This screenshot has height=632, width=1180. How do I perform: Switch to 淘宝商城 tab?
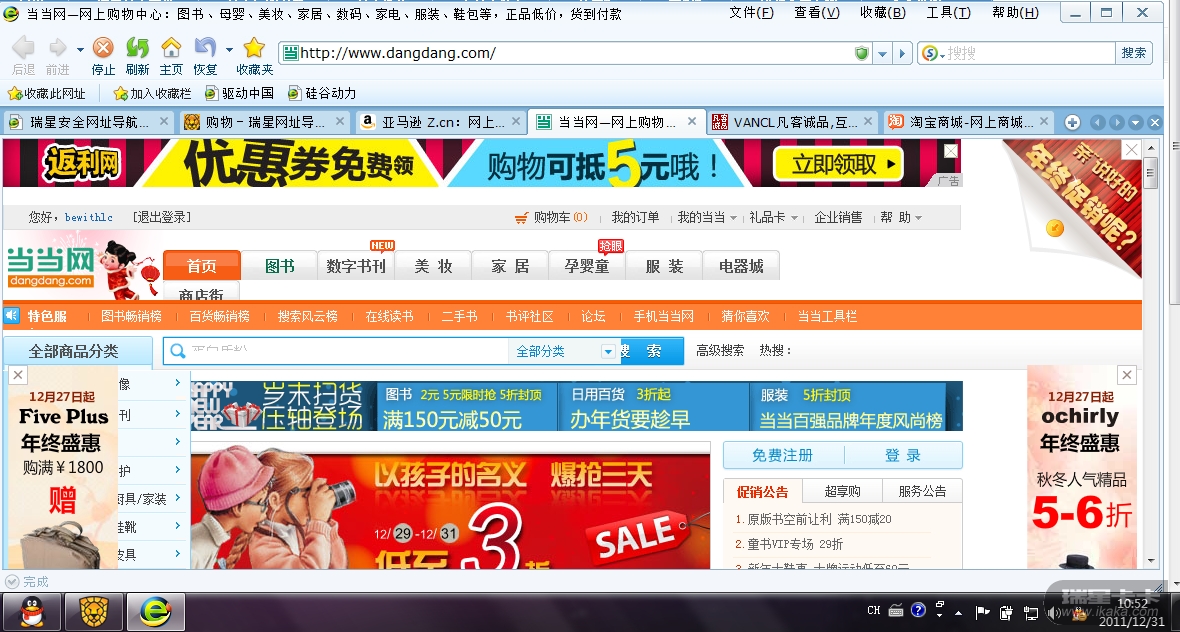pos(969,122)
